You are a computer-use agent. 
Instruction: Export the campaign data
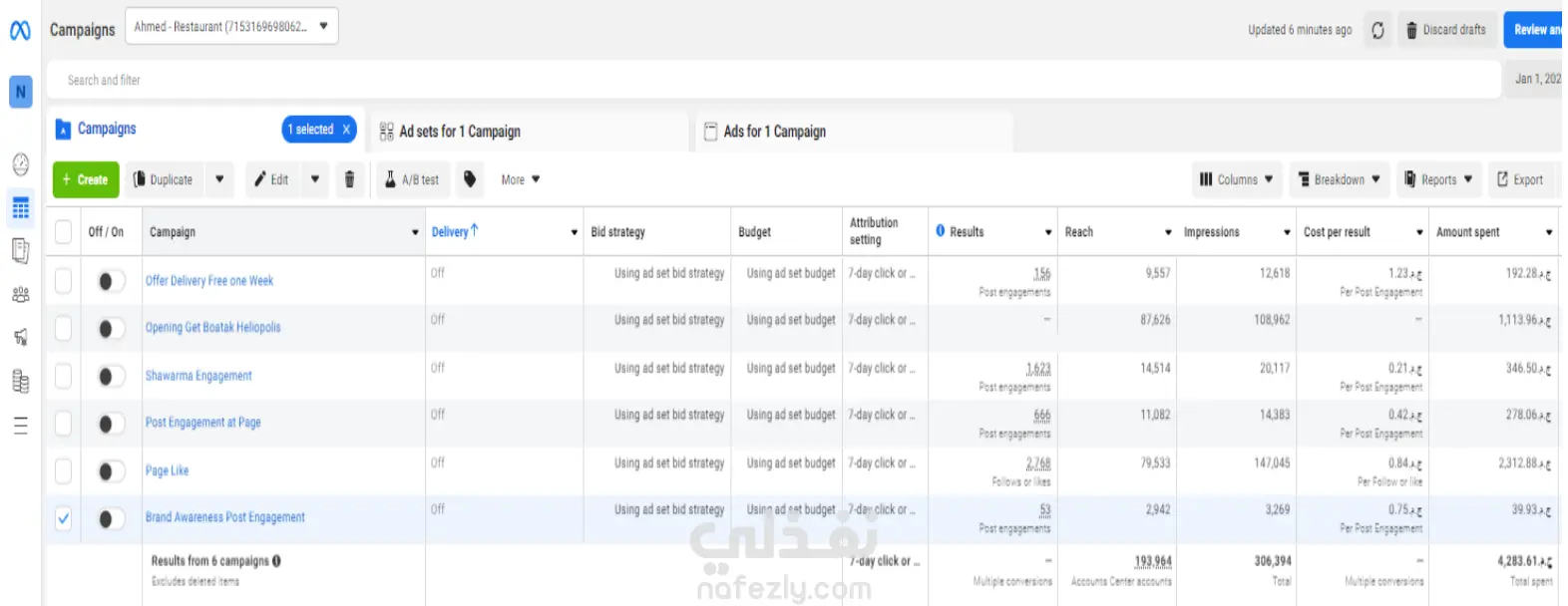[x=1520, y=179]
